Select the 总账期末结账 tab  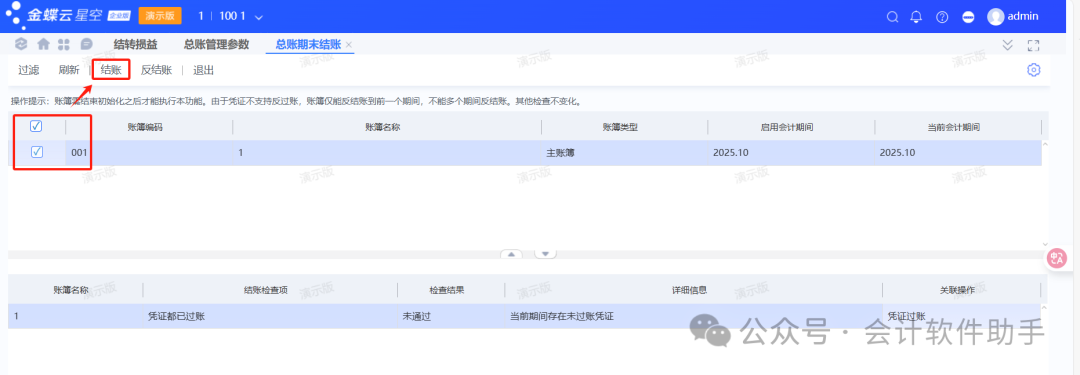309,45
